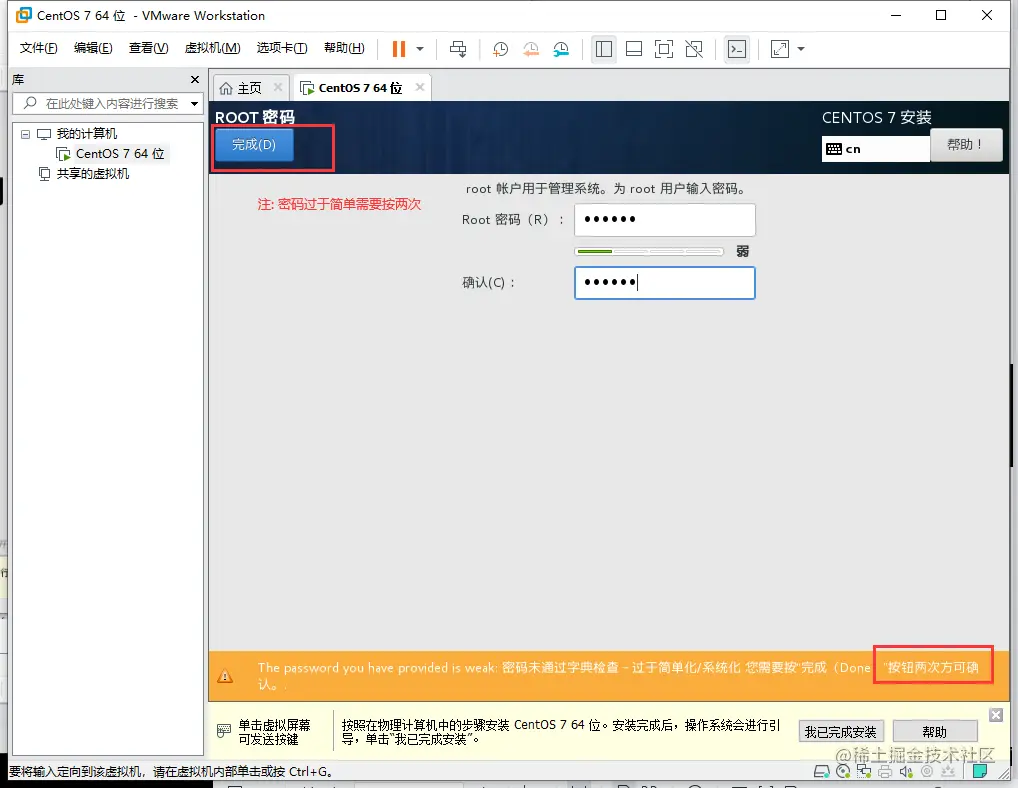Viewport: 1018px width, 788px height.
Task: Pause the virtual machine with the orange pause icon
Action: coord(399,49)
